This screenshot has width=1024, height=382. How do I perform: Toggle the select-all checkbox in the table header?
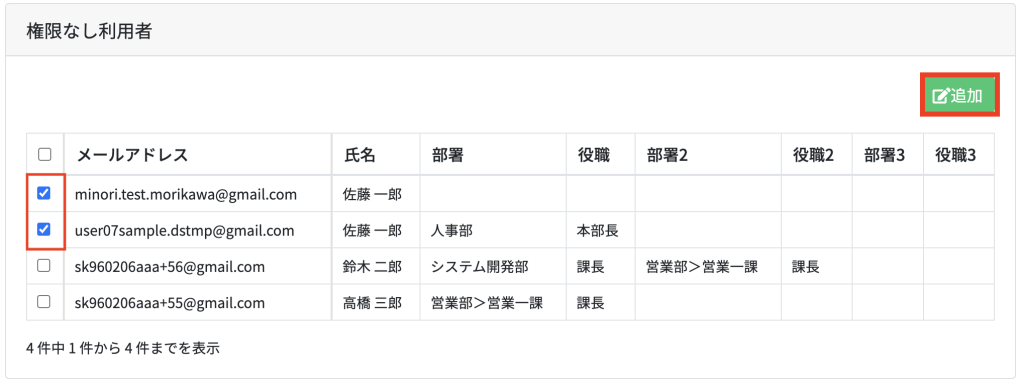(x=44, y=155)
